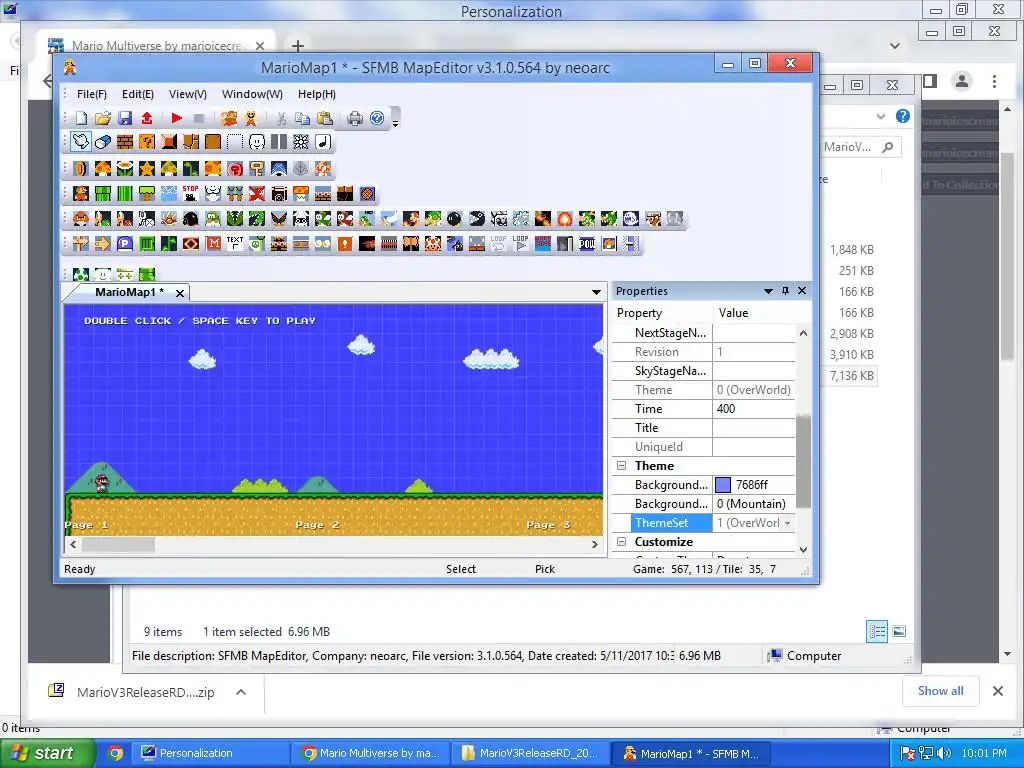Open the Properties panel options dropdown
Image resolution: width=1024 pixels, height=768 pixels.
tap(768, 291)
